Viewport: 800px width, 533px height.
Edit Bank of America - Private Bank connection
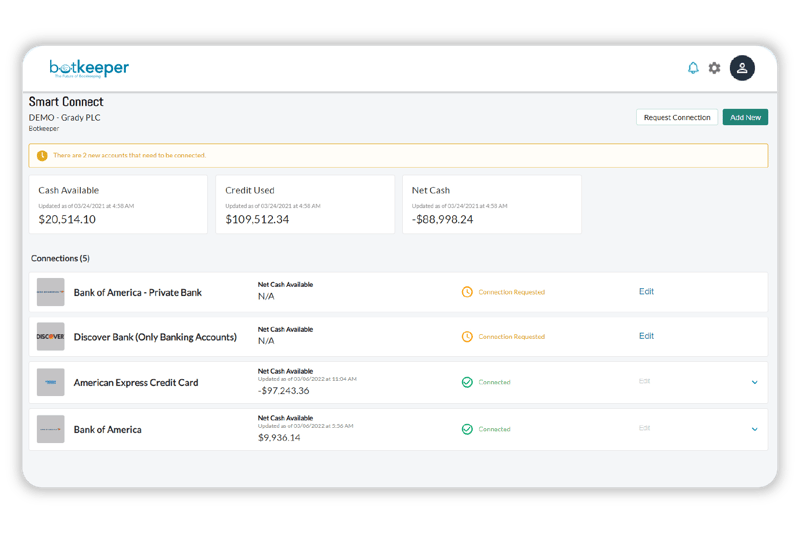[646, 291]
